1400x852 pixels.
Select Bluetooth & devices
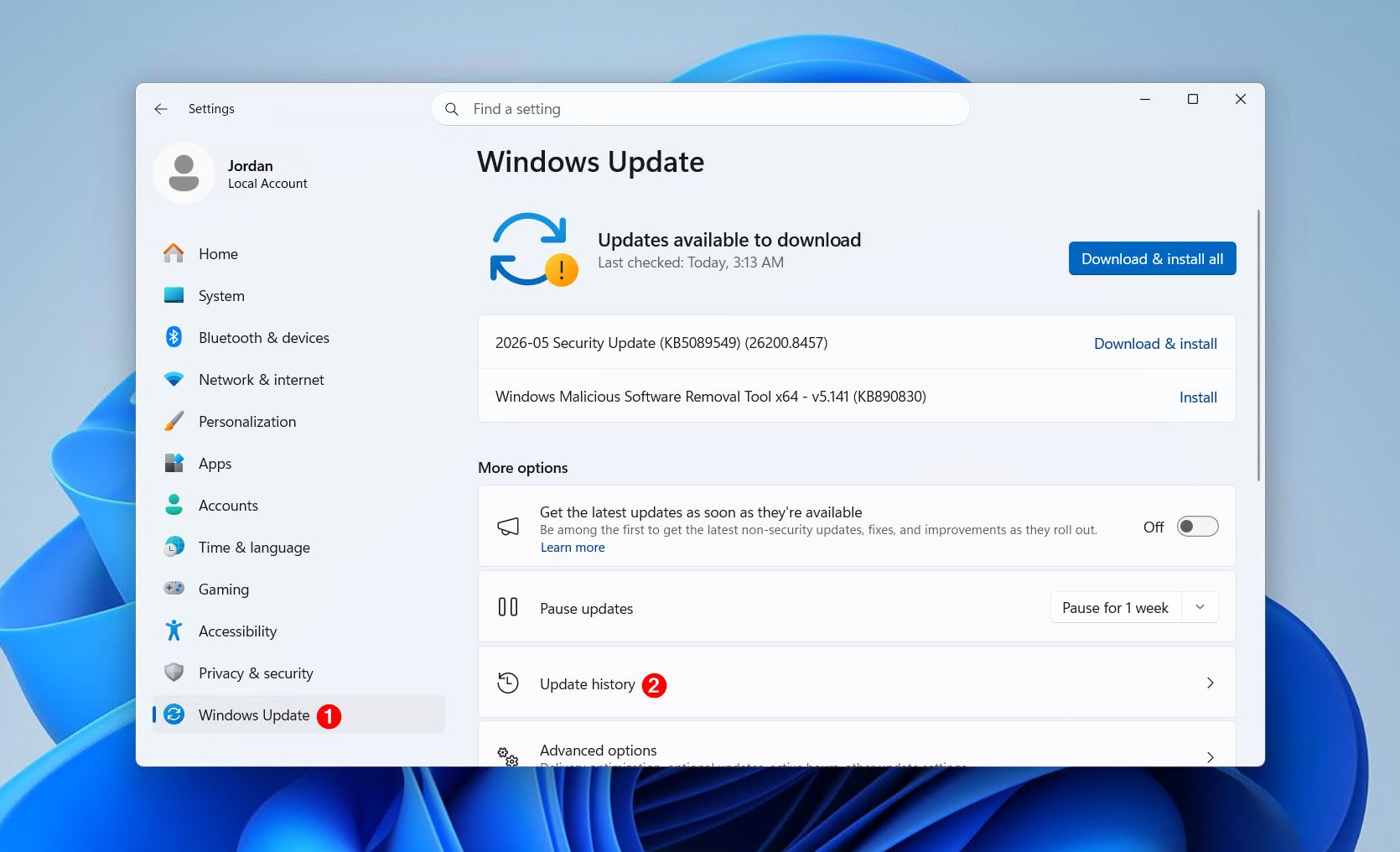pos(298,337)
